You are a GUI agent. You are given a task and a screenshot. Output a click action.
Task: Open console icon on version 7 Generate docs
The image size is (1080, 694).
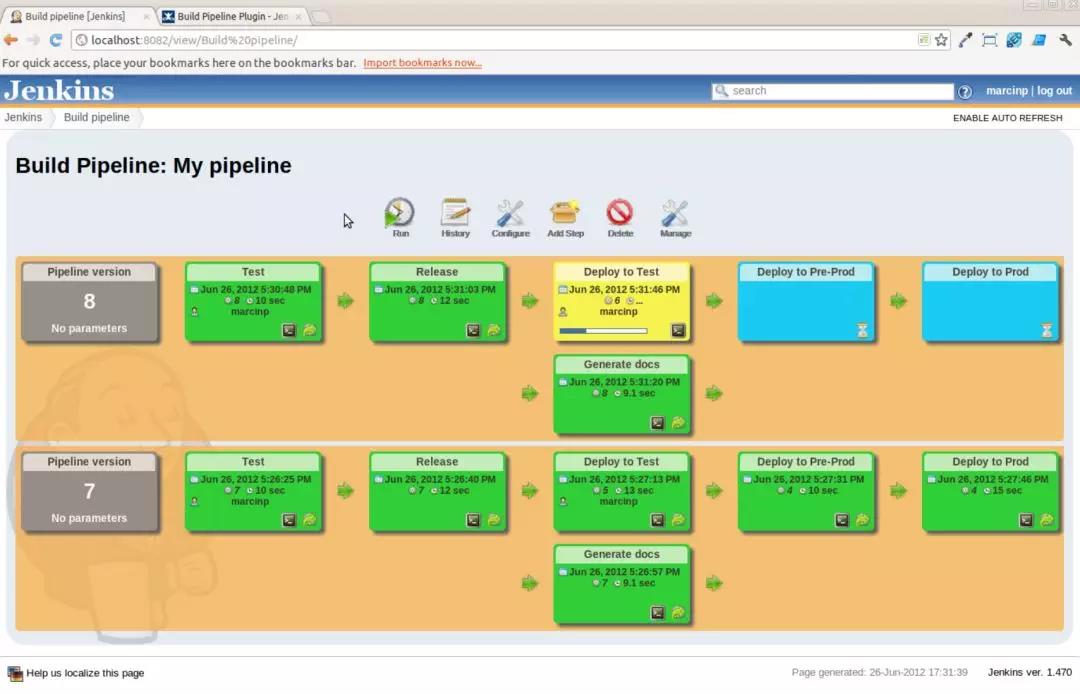[658, 612]
